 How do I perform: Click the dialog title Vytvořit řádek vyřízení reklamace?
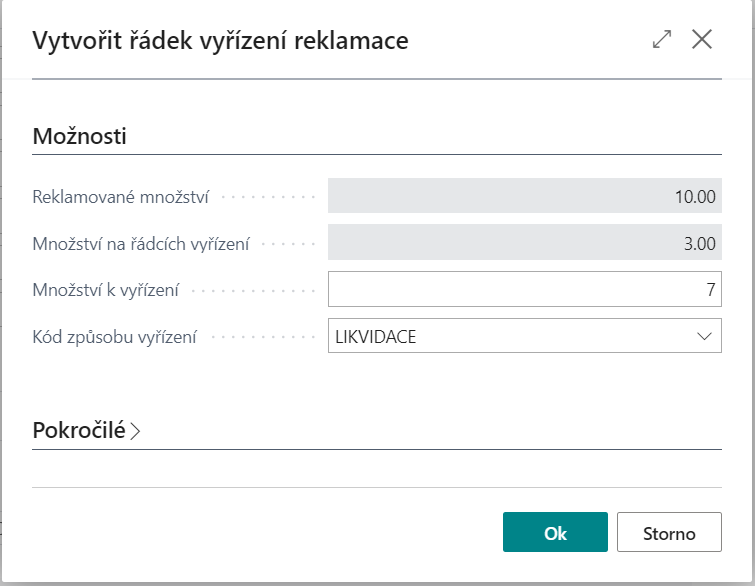tap(220, 41)
